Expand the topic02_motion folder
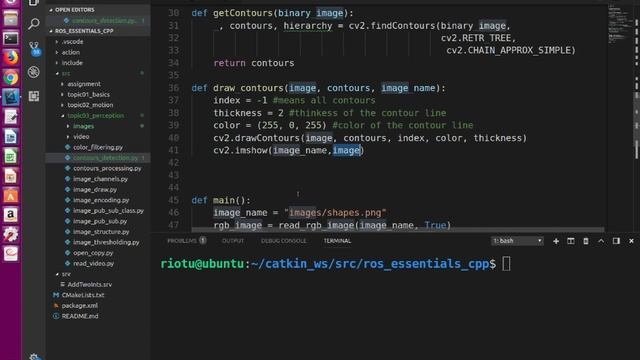Image resolution: width=640 pixels, height=360 pixels. [90, 105]
